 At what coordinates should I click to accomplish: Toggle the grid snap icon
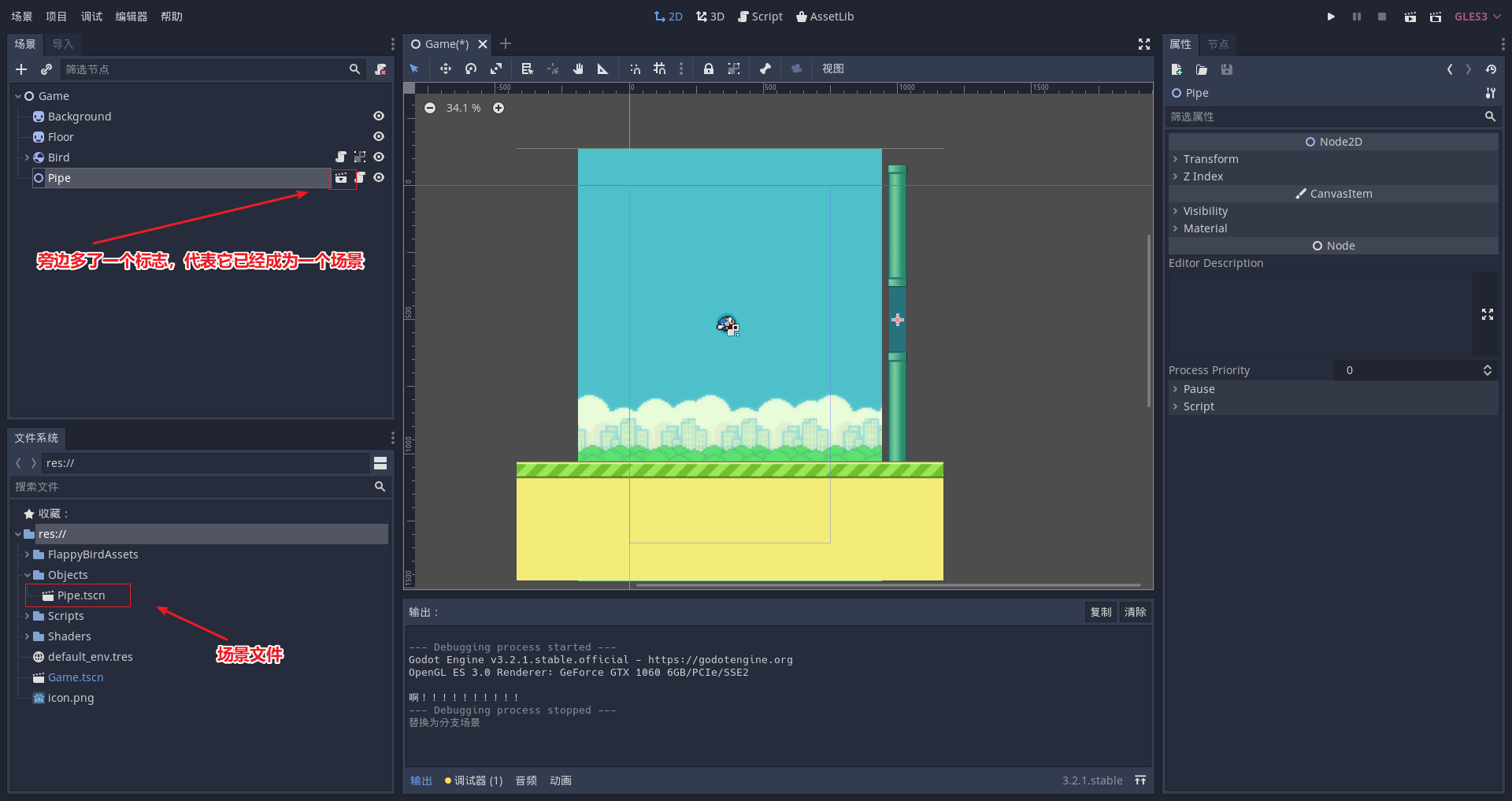660,69
